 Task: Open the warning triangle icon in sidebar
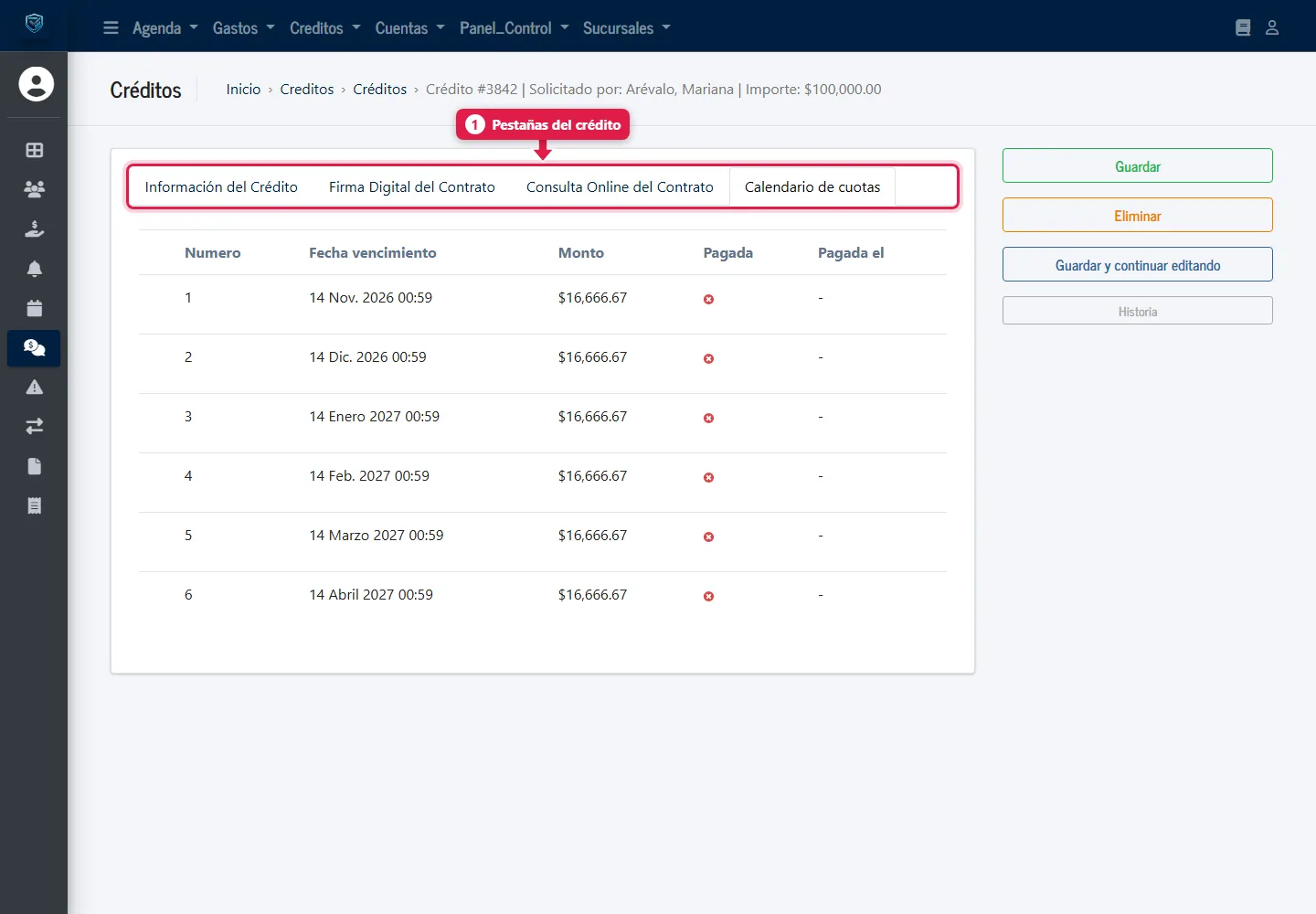tap(35, 387)
